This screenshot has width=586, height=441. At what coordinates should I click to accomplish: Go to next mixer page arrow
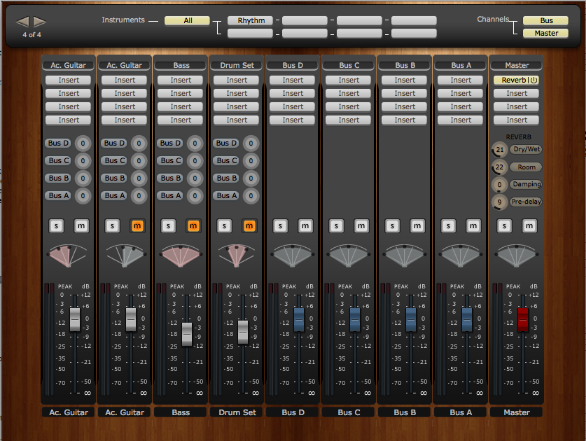[x=40, y=22]
